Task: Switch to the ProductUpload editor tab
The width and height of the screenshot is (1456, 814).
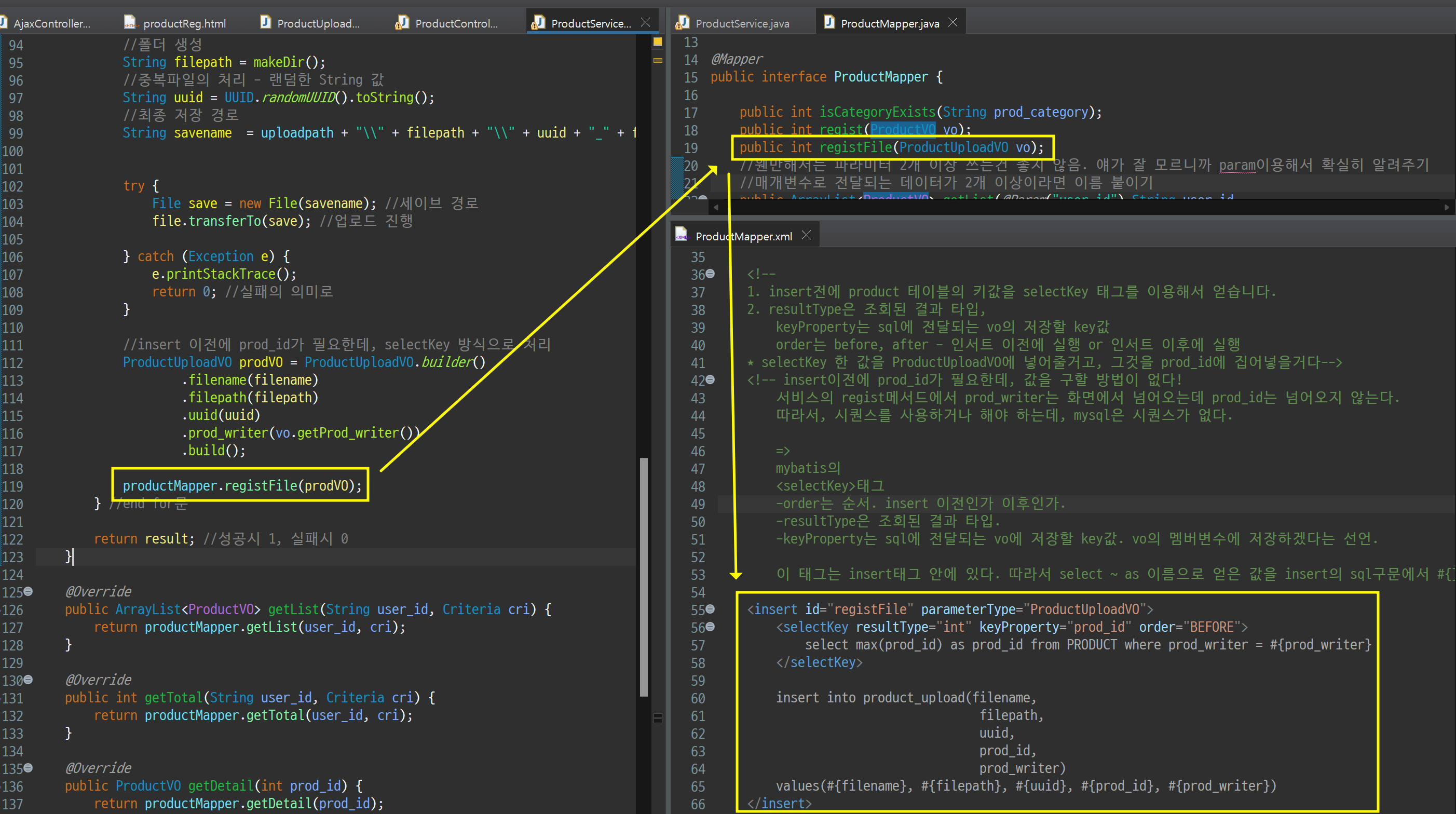Action: [x=318, y=23]
